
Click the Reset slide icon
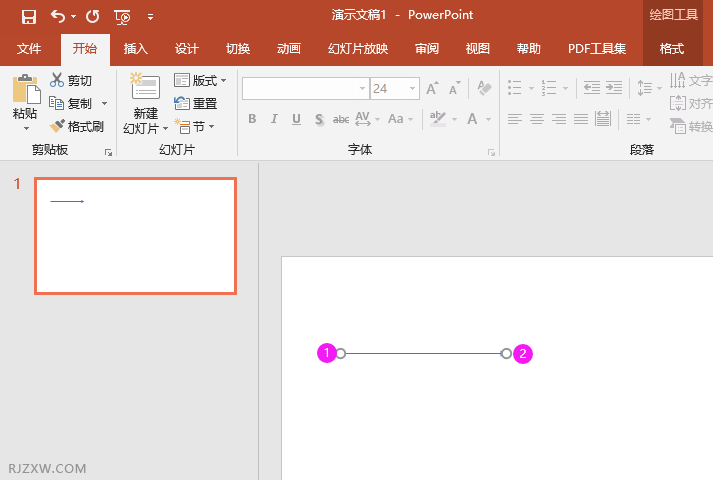(182, 103)
